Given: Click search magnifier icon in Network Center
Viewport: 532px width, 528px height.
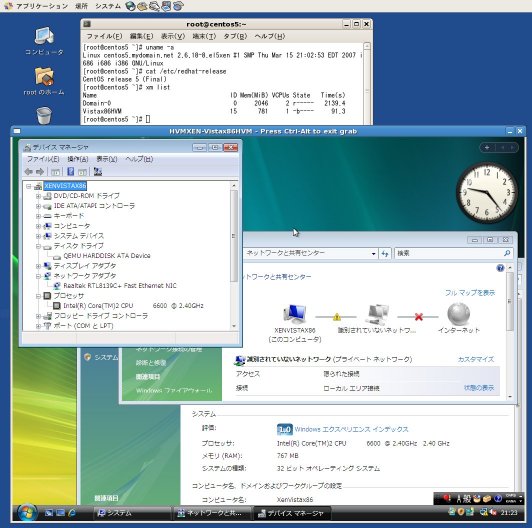Looking at the screenshot, I should point(507,253).
